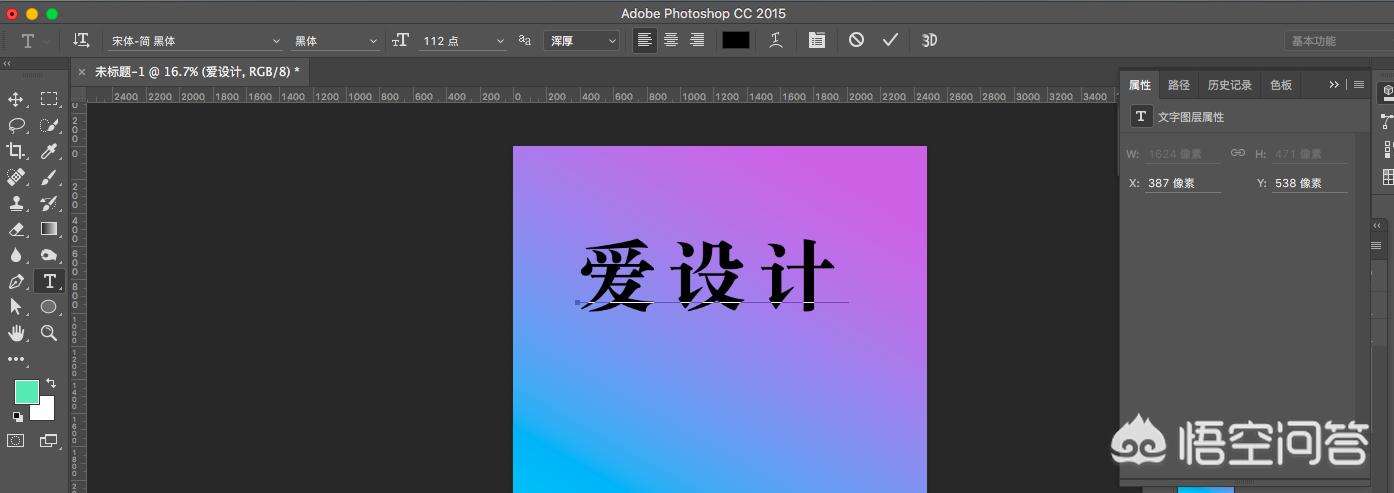Viewport: 1394px width, 493px height.
Task: Cancel current text edits
Action: 856,40
